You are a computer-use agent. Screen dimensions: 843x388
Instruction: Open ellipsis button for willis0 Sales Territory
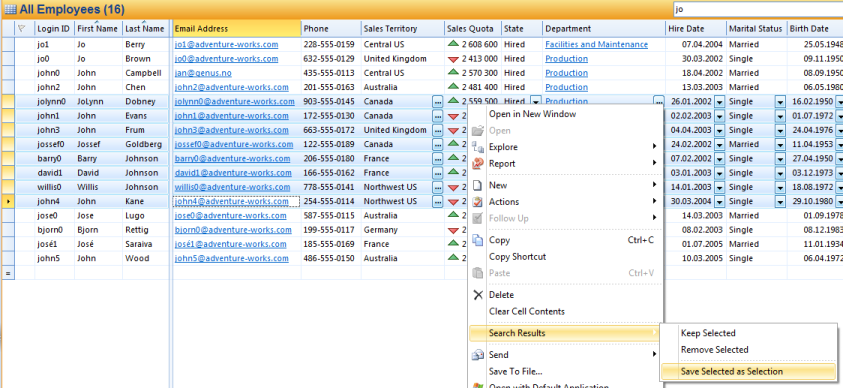tap(438, 187)
